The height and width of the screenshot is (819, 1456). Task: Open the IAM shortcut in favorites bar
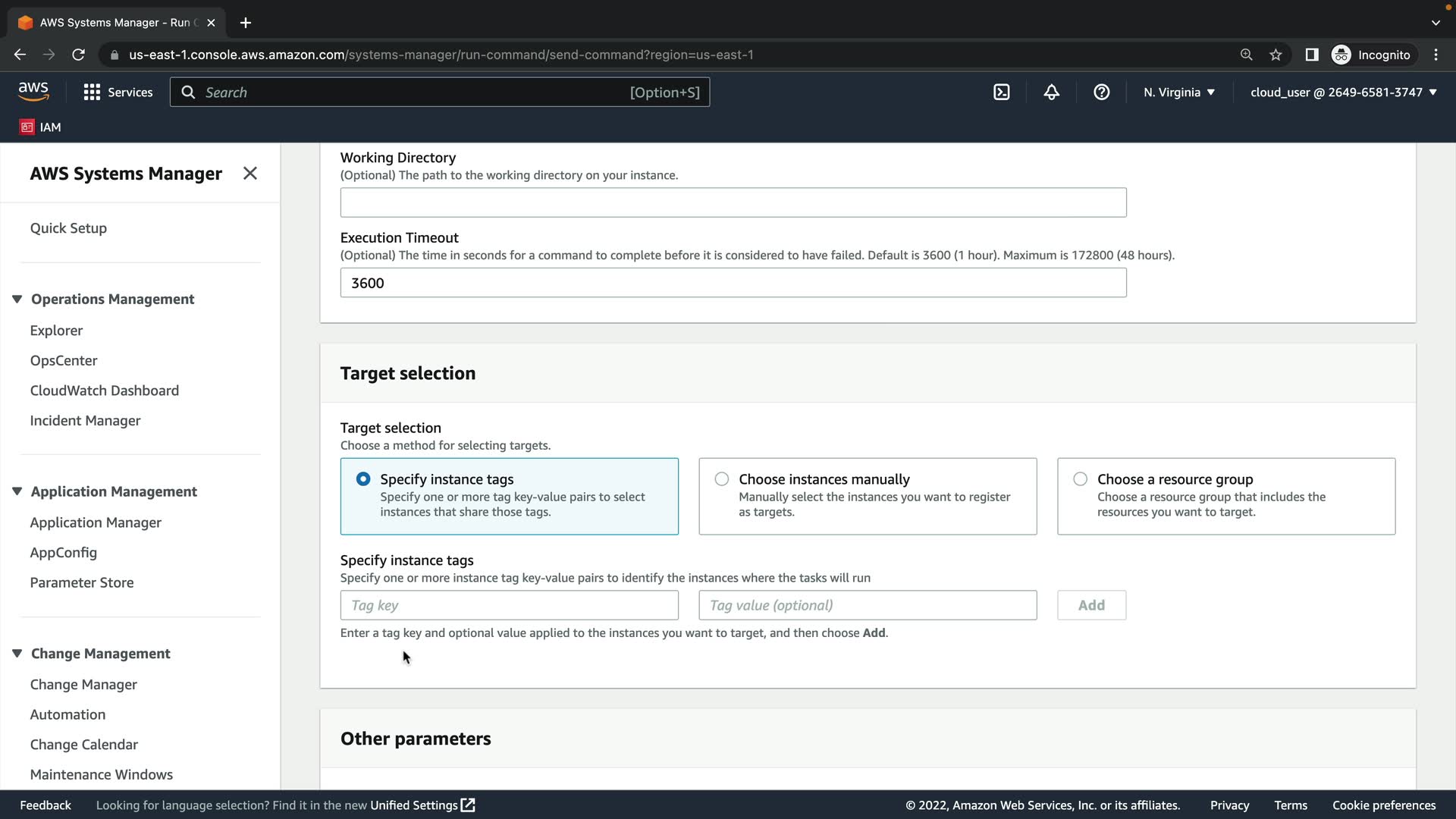pos(41,127)
